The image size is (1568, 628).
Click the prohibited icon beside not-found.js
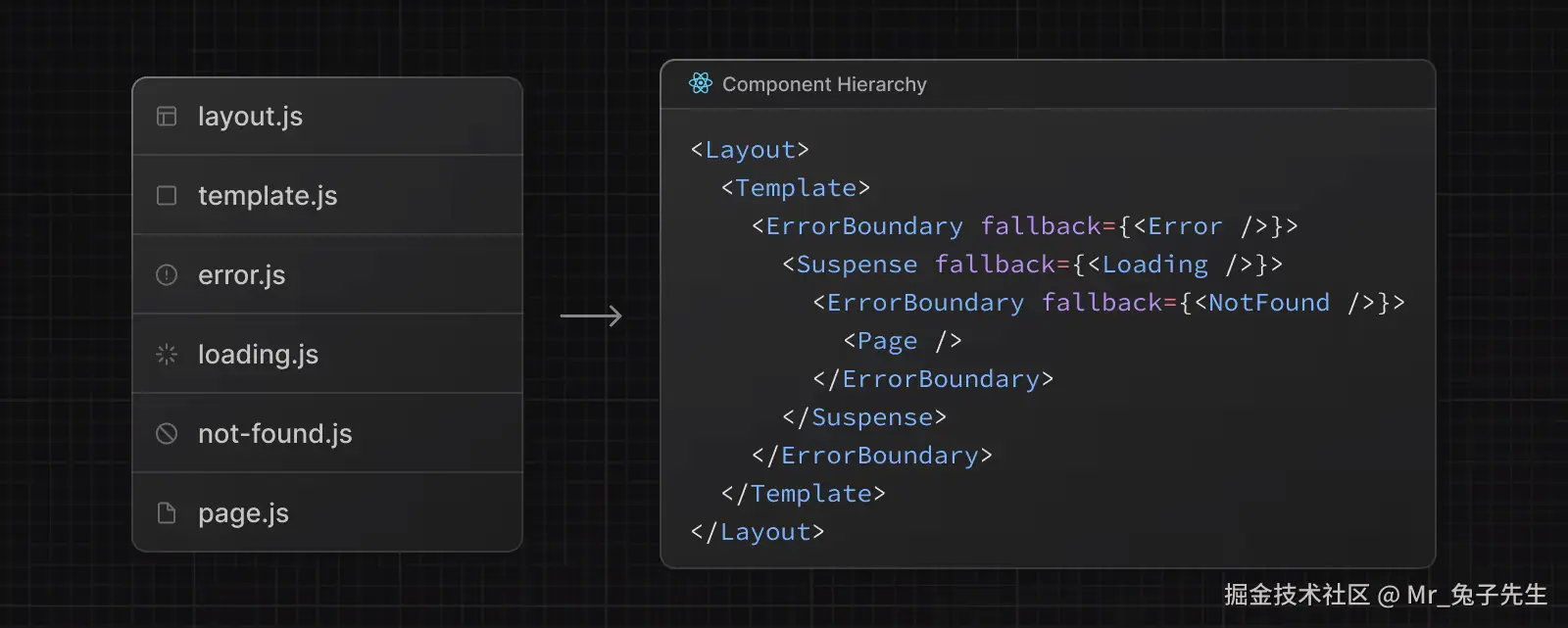coord(167,434)
